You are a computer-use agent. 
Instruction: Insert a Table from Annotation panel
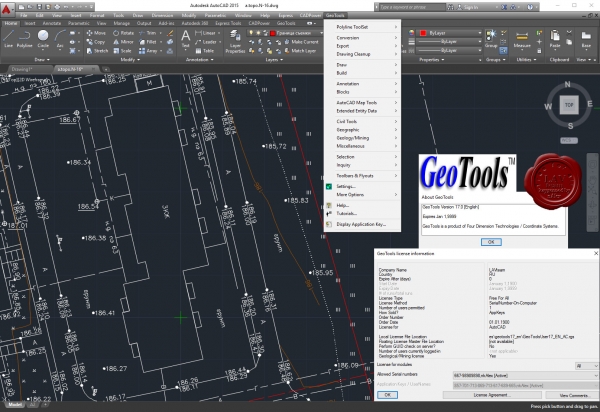[x=205, y=50]
